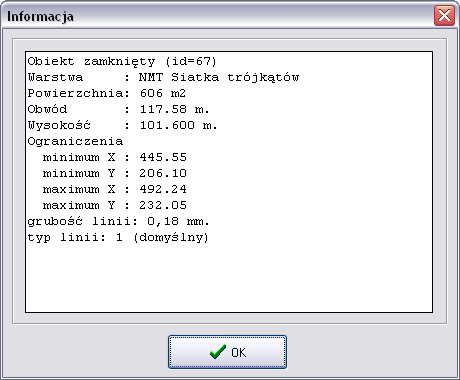
Task: Select the 'minimum X : 445.55' value
Action: point(115,157)
